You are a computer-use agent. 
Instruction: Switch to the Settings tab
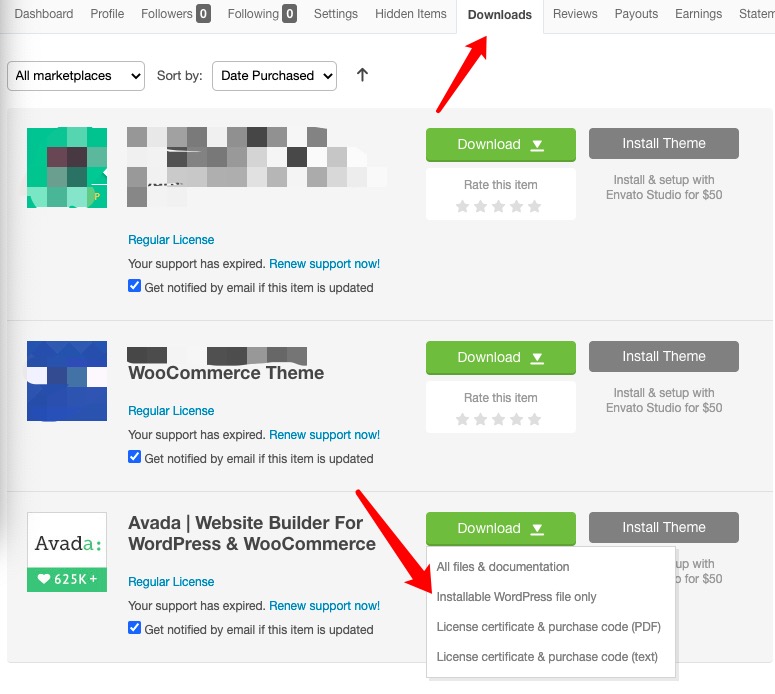[x=336, y=14]
